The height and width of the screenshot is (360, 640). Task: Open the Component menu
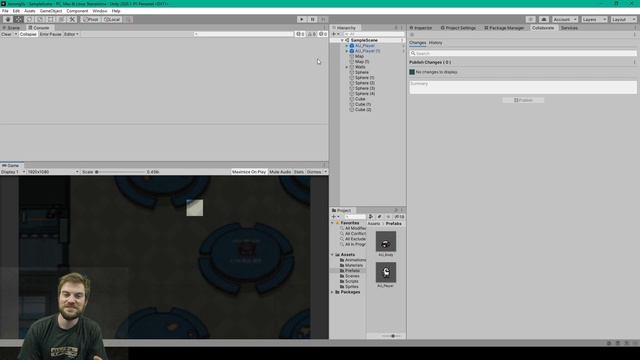coord(77,11)
